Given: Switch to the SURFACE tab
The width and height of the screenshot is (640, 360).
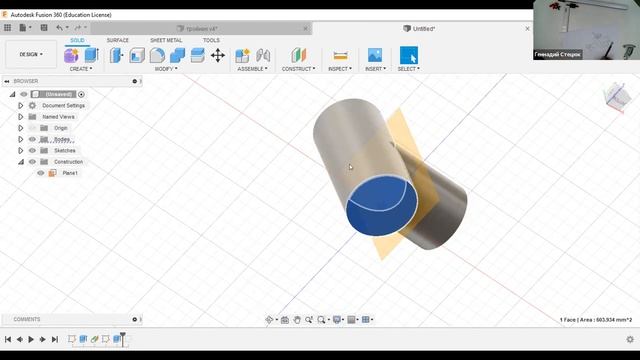Looking at the screenshot, I should tap(118, 40).
